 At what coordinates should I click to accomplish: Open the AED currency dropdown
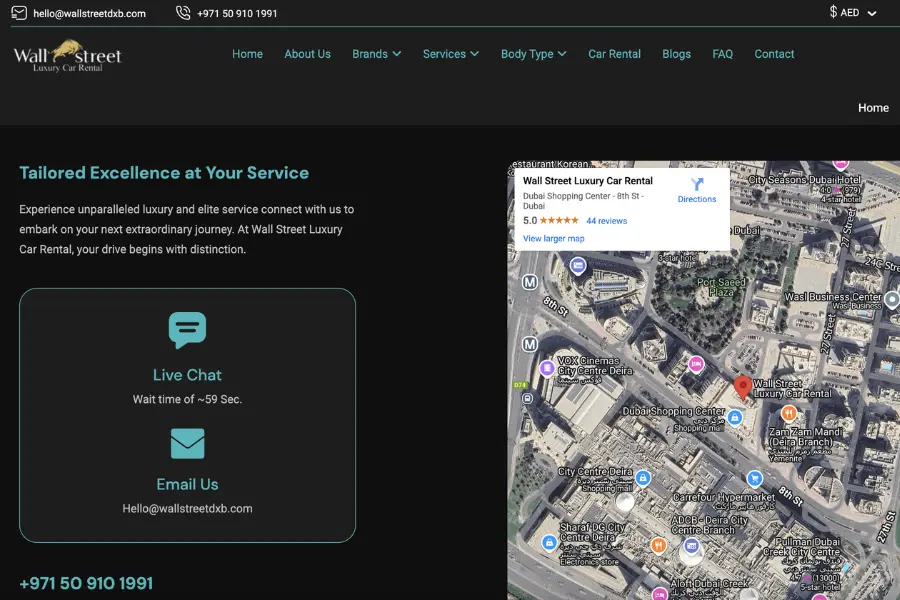[x=852, y=13]
